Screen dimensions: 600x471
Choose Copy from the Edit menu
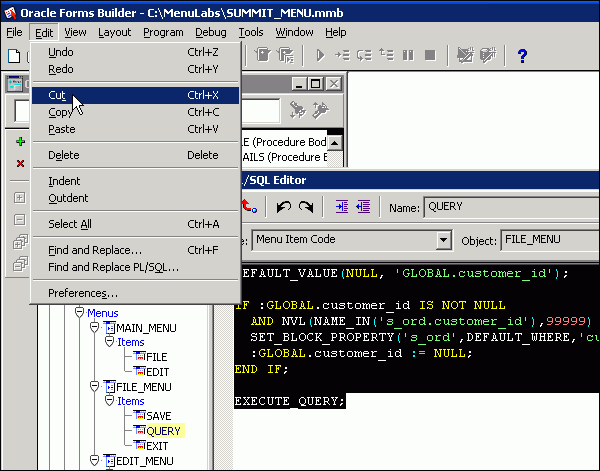tap(135, 112)
